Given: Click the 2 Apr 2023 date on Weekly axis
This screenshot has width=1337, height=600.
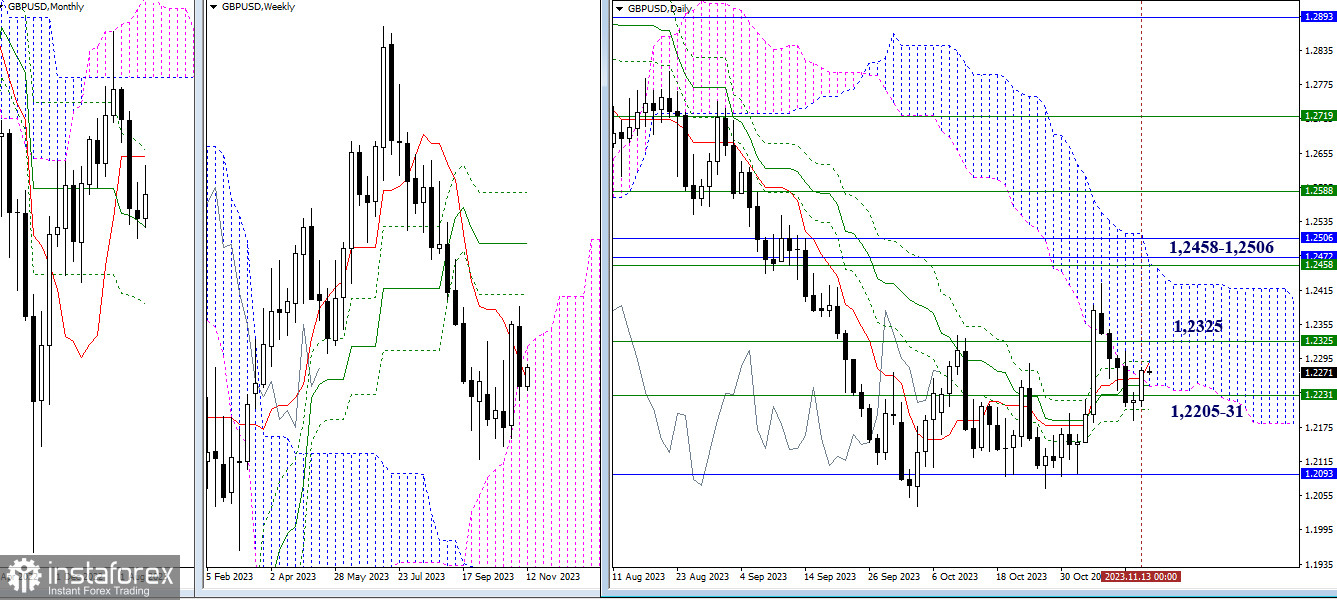Looking at the screenshot, I should coord(293,577).
